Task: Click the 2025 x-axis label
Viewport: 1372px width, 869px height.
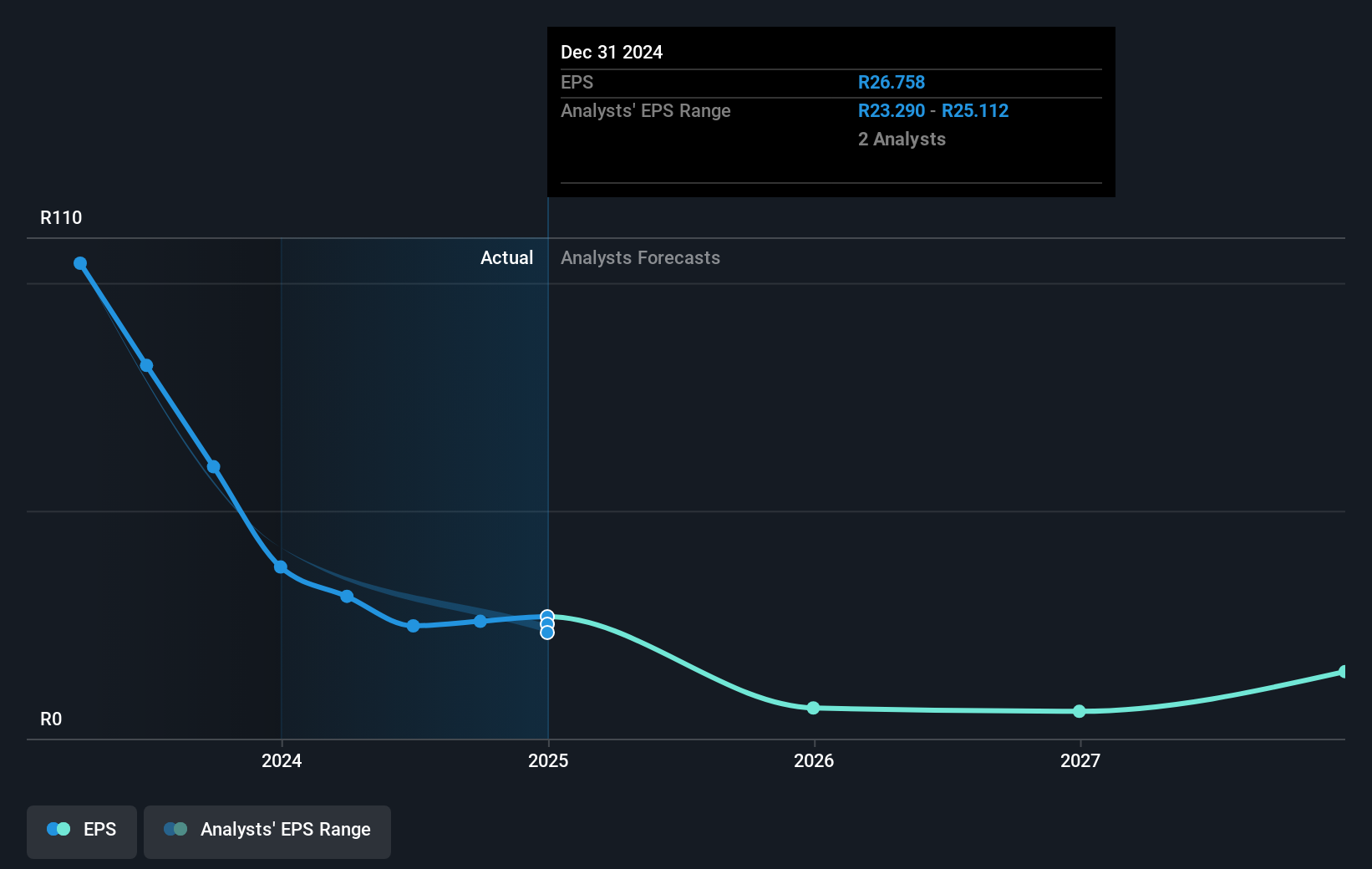Action: click(x=548, y=760)
